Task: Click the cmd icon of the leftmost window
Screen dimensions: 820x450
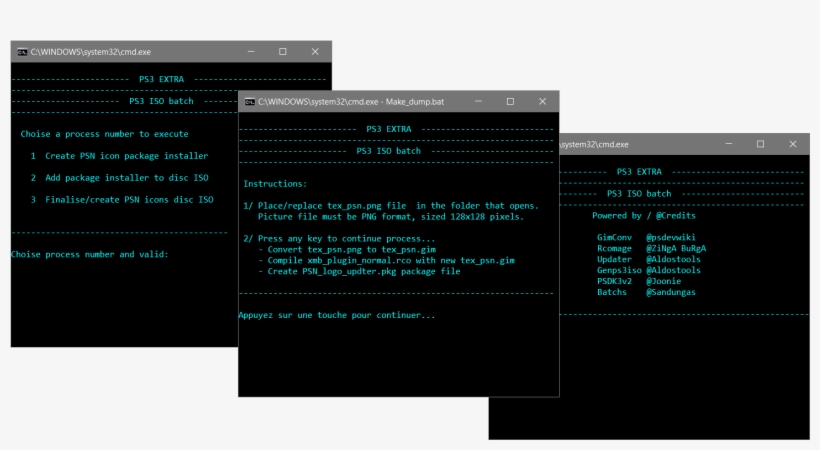Action: [x=21, y=51]
